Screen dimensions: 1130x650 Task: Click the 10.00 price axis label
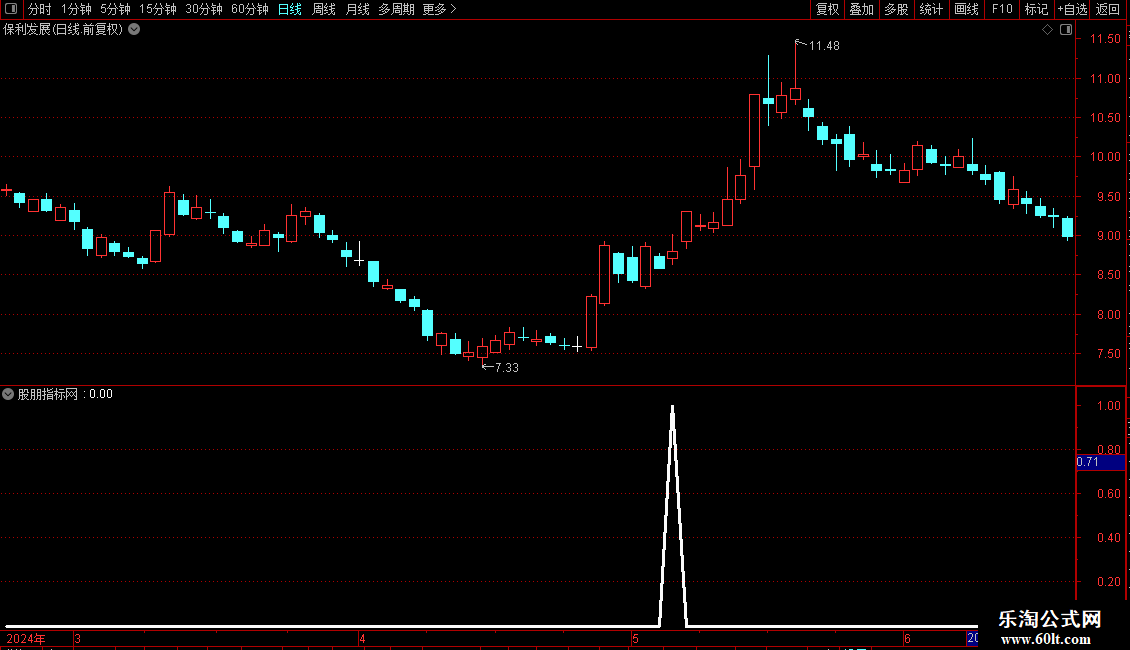click(1105, 157)
